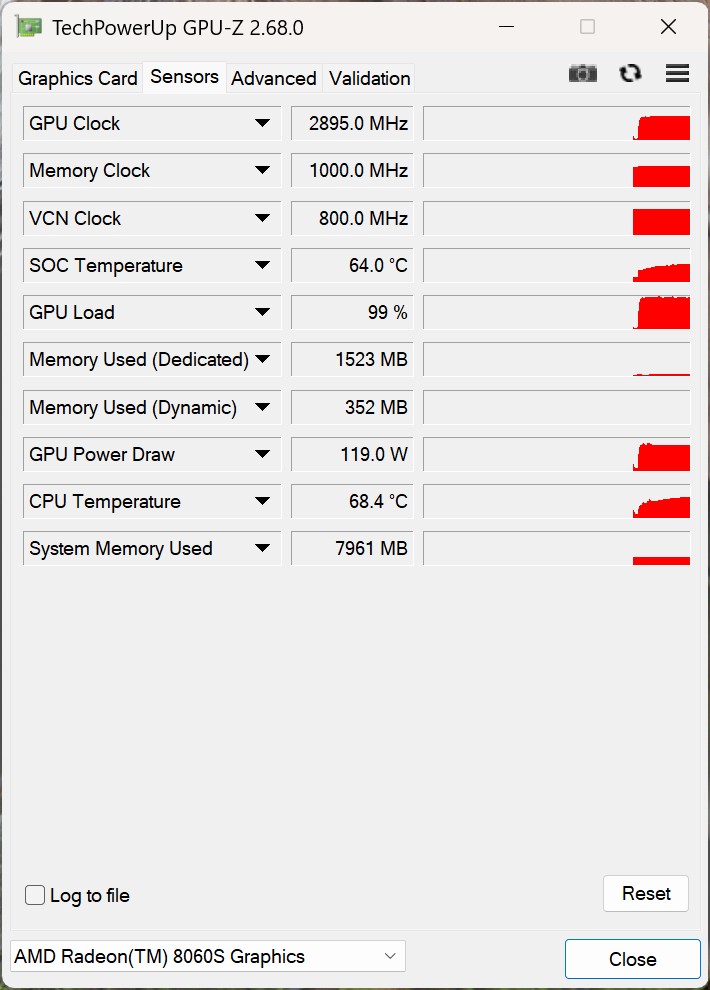Click the Close button at bottom
The image size is (710, 990).
[632, 959]
